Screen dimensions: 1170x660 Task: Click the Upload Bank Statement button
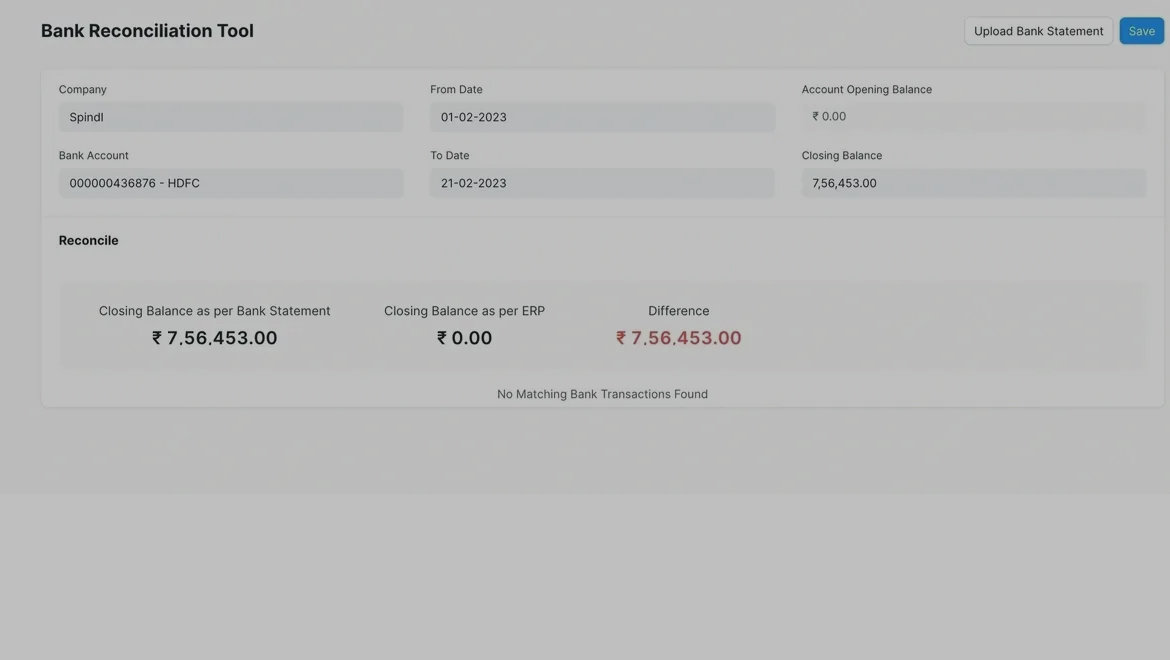1038,31
